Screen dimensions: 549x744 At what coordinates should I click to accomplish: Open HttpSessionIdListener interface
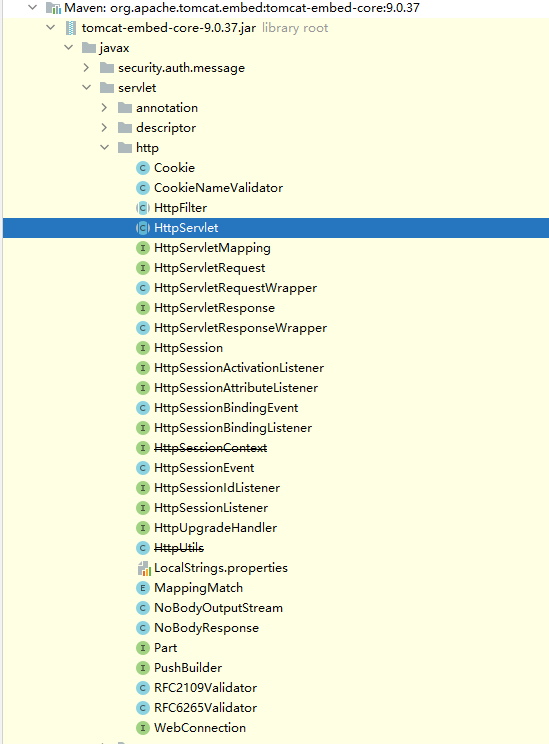click(x=217, y=488)
